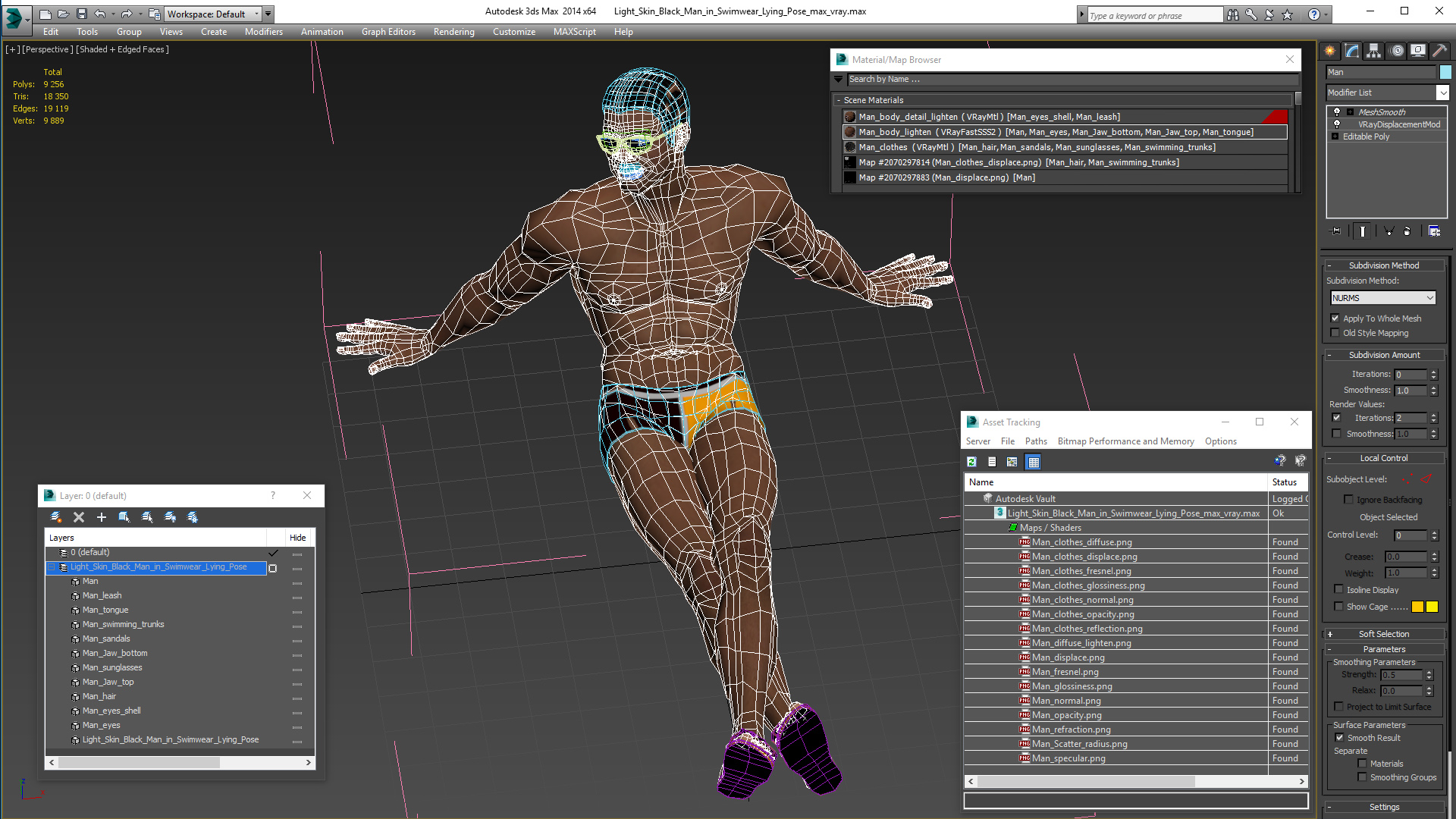Open the Utilities command panel tab
The height and width of the screenshot is (819, 1456).
tap(1439, 51)
